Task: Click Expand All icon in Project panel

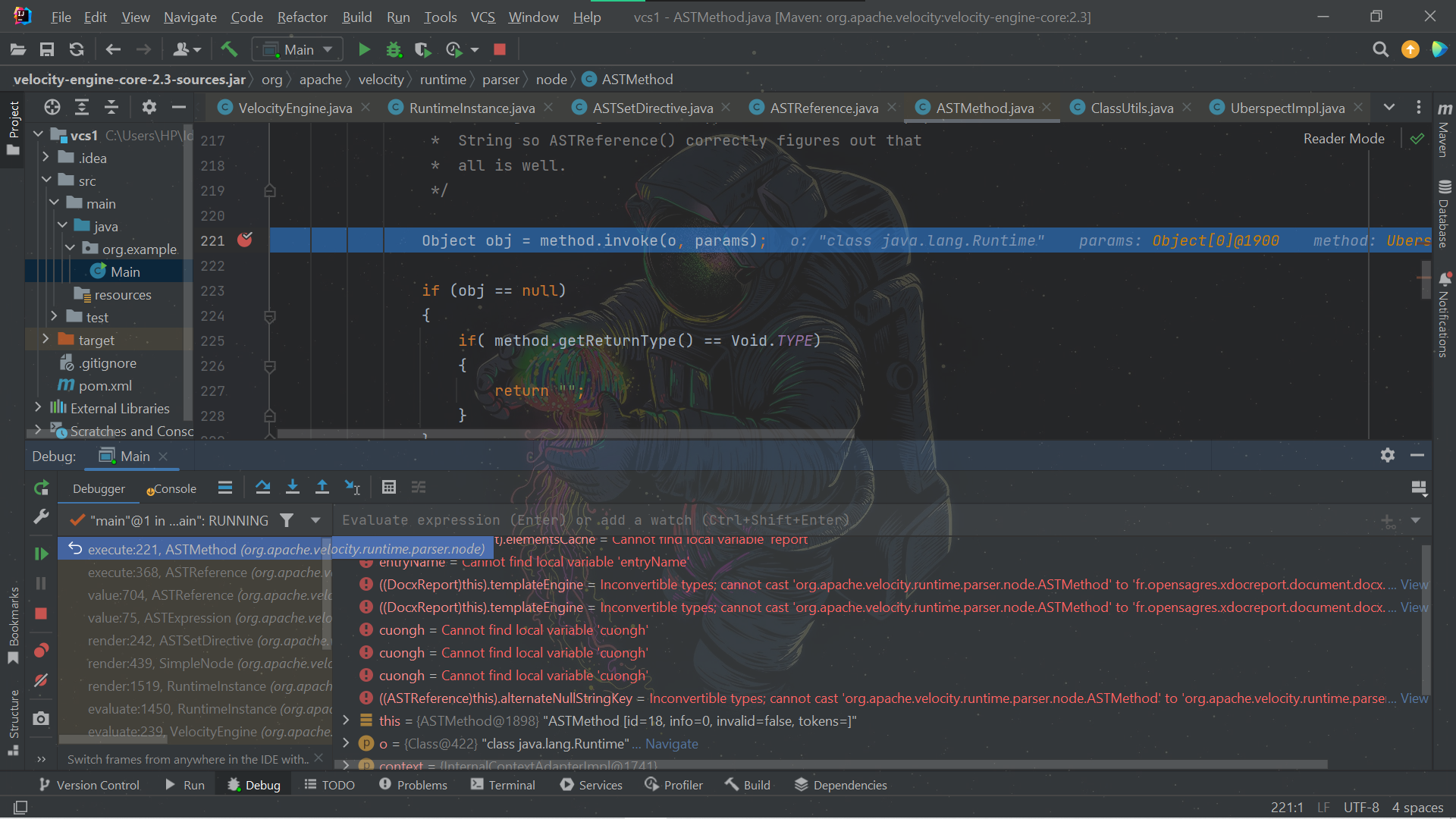Action: [x=82, y=108]
